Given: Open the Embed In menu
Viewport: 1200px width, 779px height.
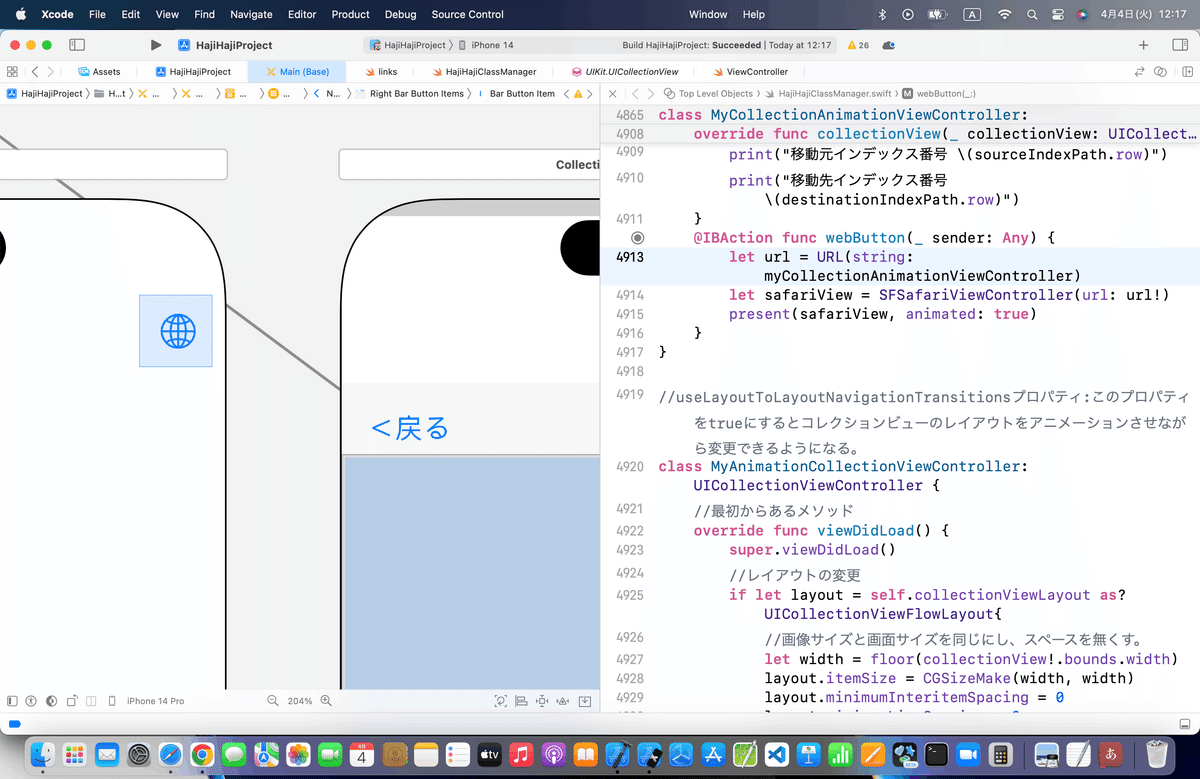Looking at the screenshot, I should (585, 701).
